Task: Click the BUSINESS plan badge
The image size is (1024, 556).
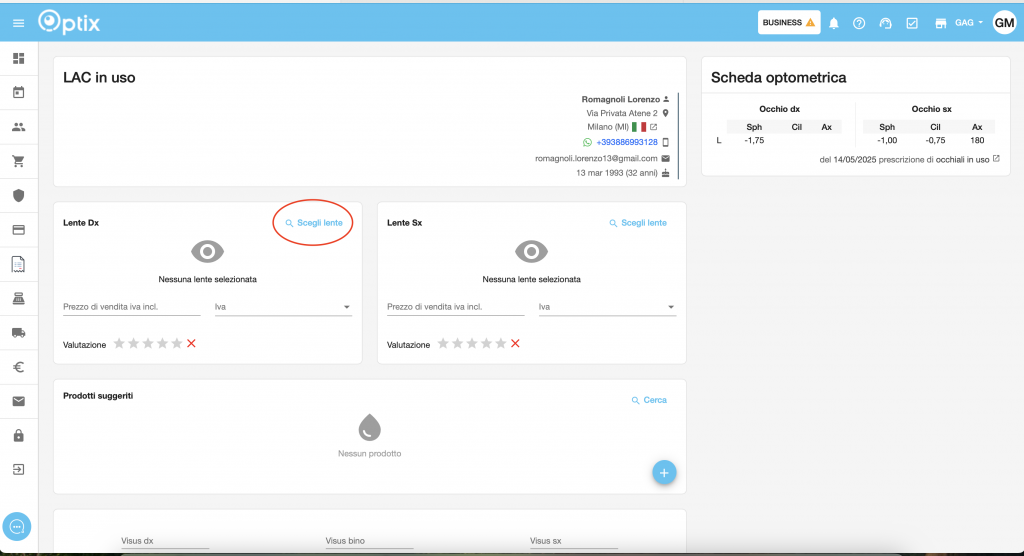Action: 789,23
